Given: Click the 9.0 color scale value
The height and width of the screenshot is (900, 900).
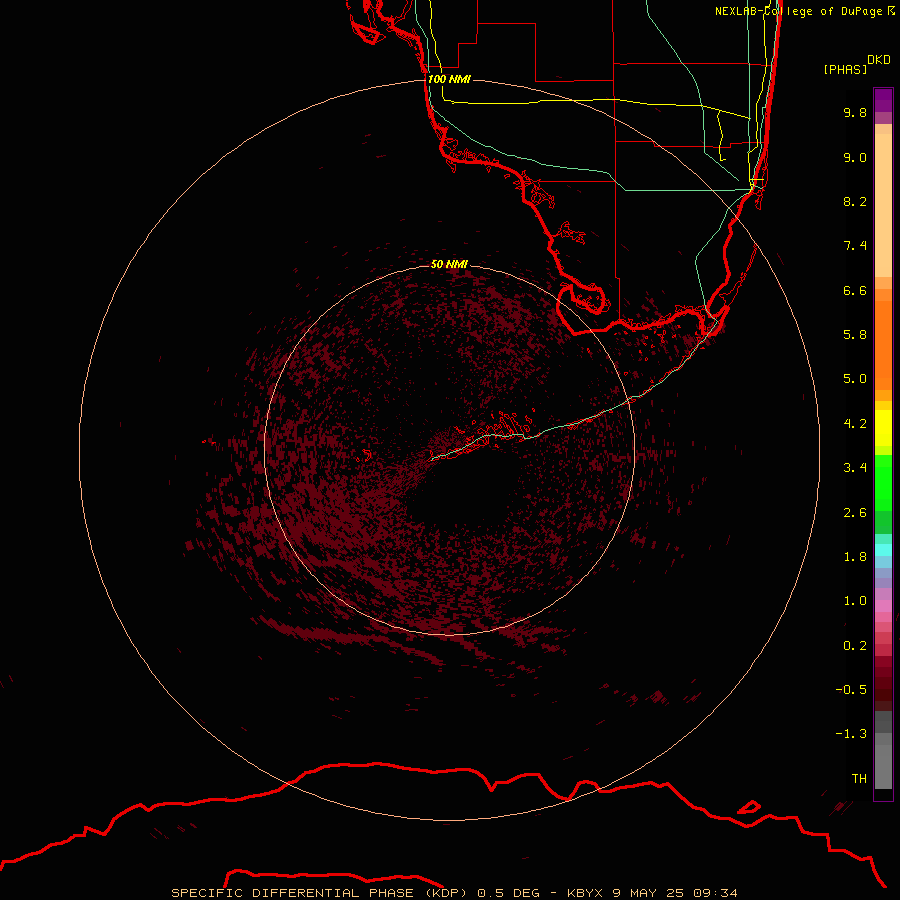Looking at the screenshot, I should 855,157.
